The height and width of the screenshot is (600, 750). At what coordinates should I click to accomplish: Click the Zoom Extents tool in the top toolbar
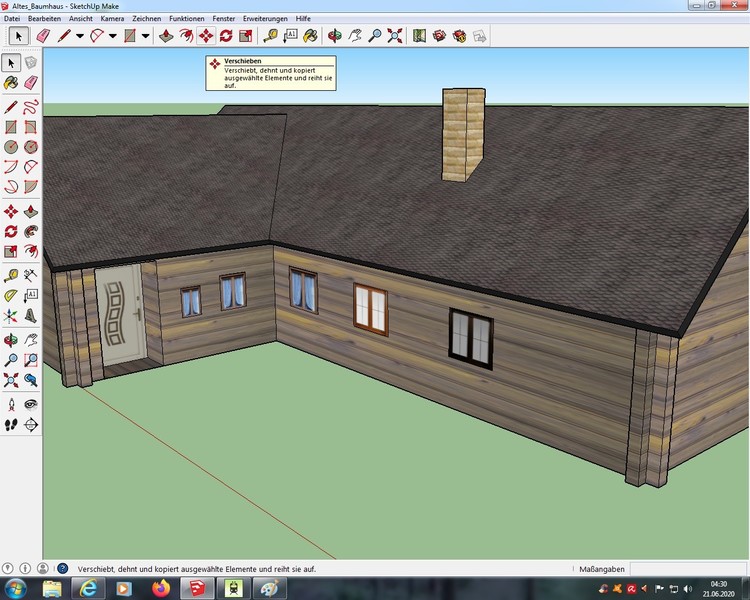coord(395,36)
